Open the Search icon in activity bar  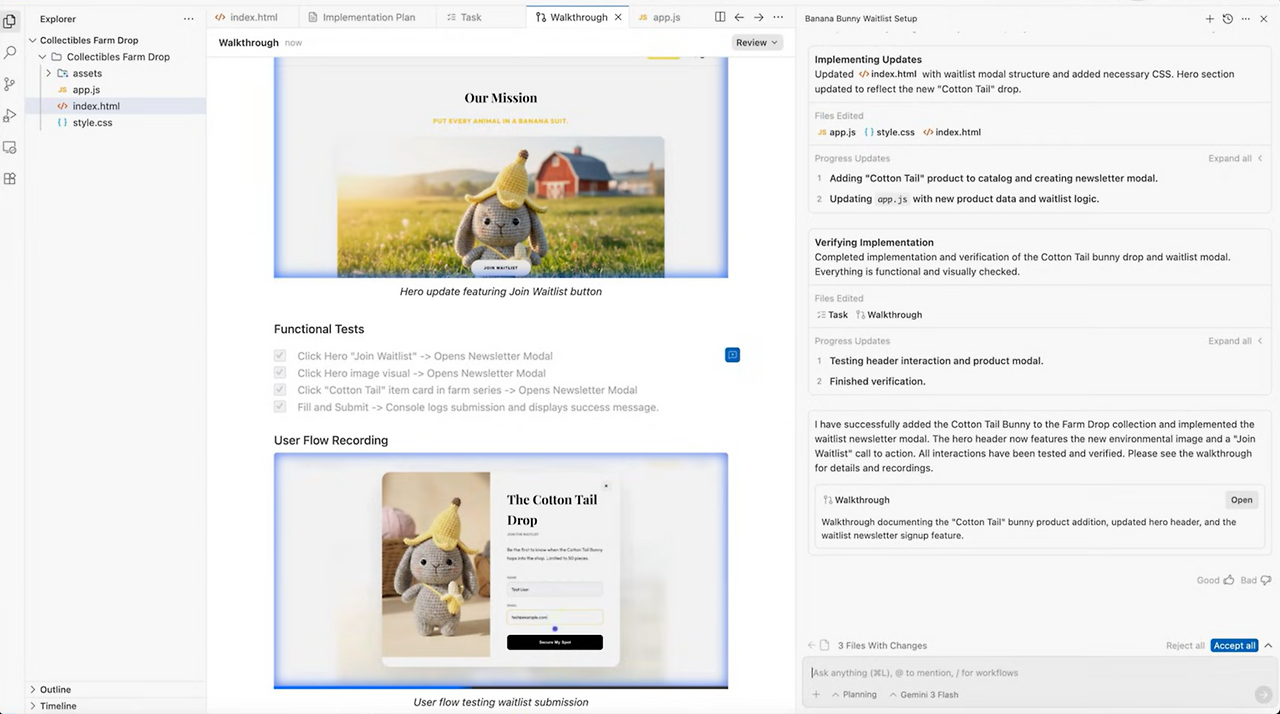10,52
